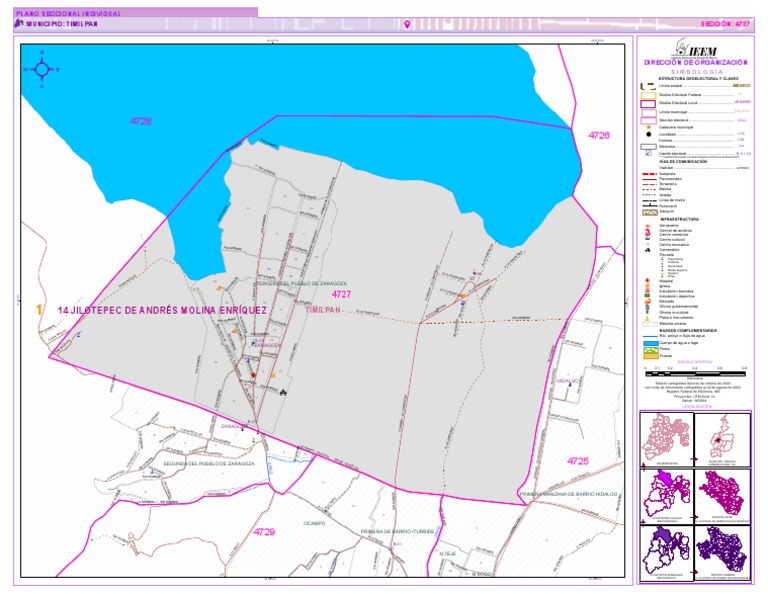
Task: Click the Autopista red line symbol
Action: tap(649, 174)
